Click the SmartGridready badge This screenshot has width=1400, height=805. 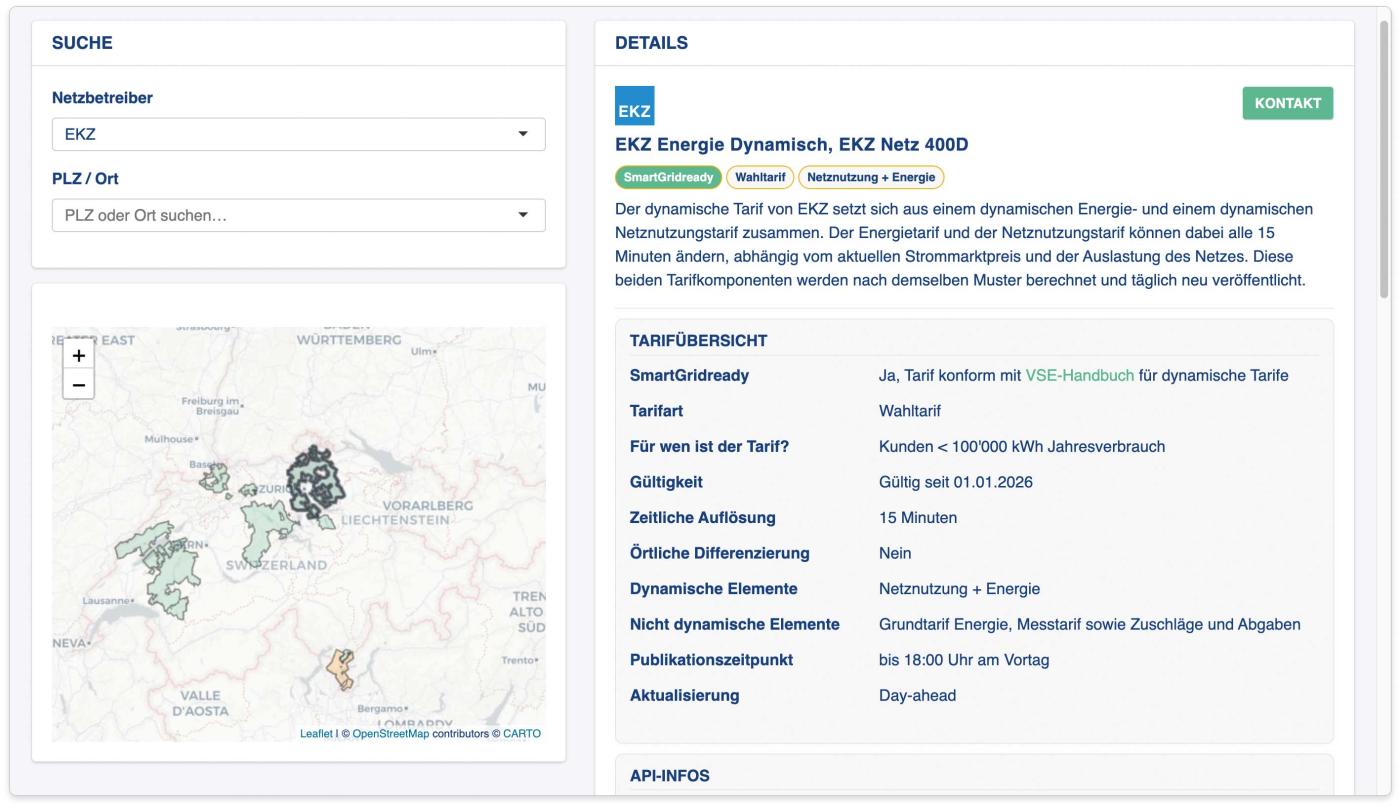tap(668, 178)
